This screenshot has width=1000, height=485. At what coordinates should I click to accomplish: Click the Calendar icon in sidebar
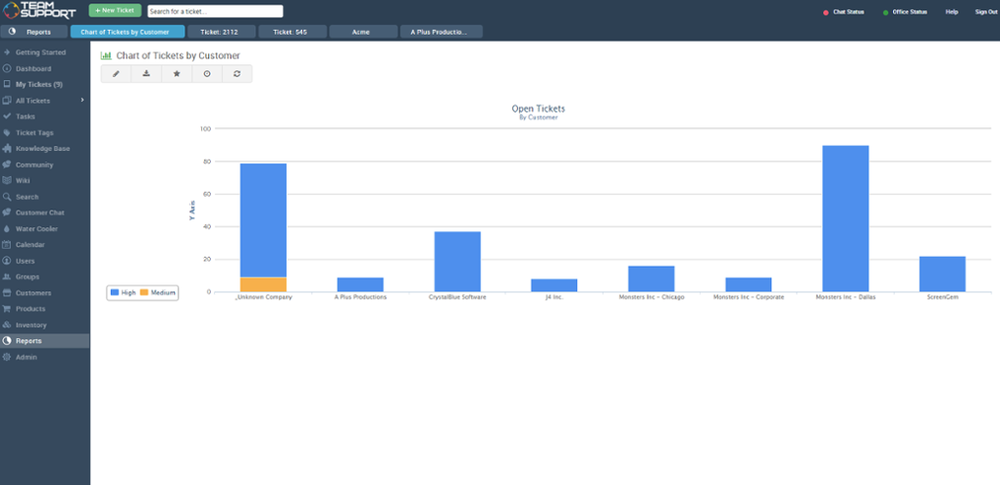(x=7, y=244)
